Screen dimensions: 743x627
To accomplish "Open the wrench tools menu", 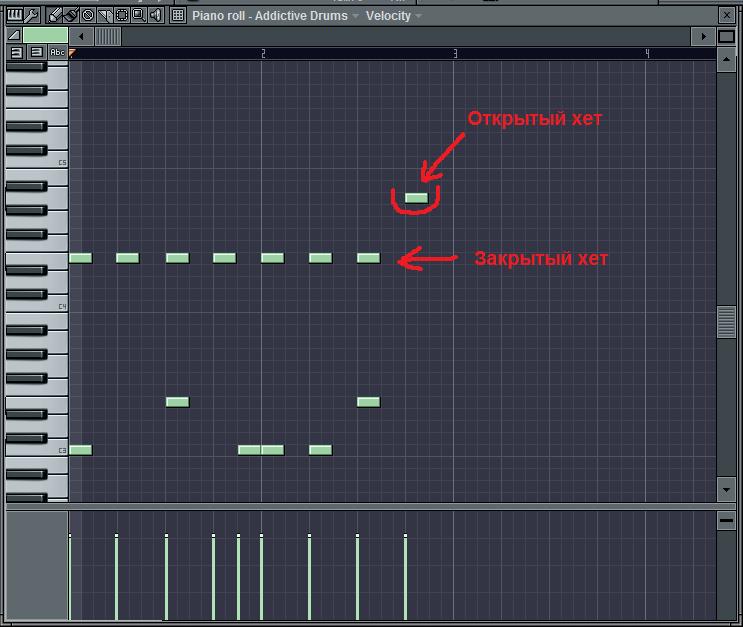I will (x=31, y=15).
